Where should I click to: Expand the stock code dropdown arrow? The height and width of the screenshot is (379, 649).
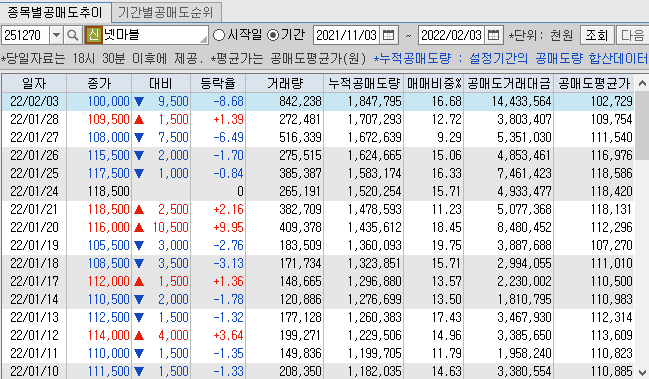(56, 35)
